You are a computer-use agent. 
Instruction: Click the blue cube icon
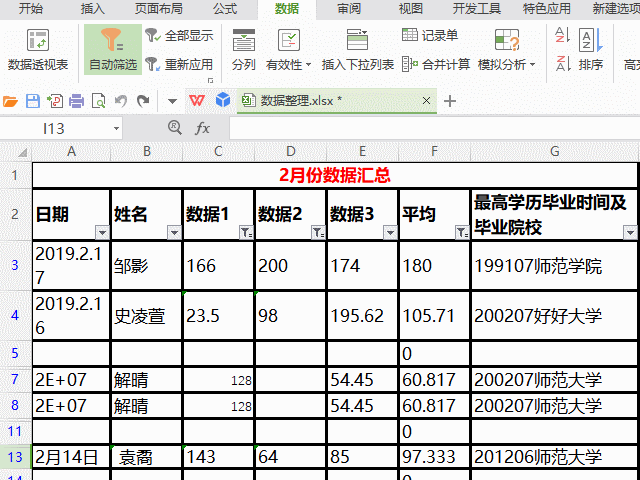(x=223, y=100)
